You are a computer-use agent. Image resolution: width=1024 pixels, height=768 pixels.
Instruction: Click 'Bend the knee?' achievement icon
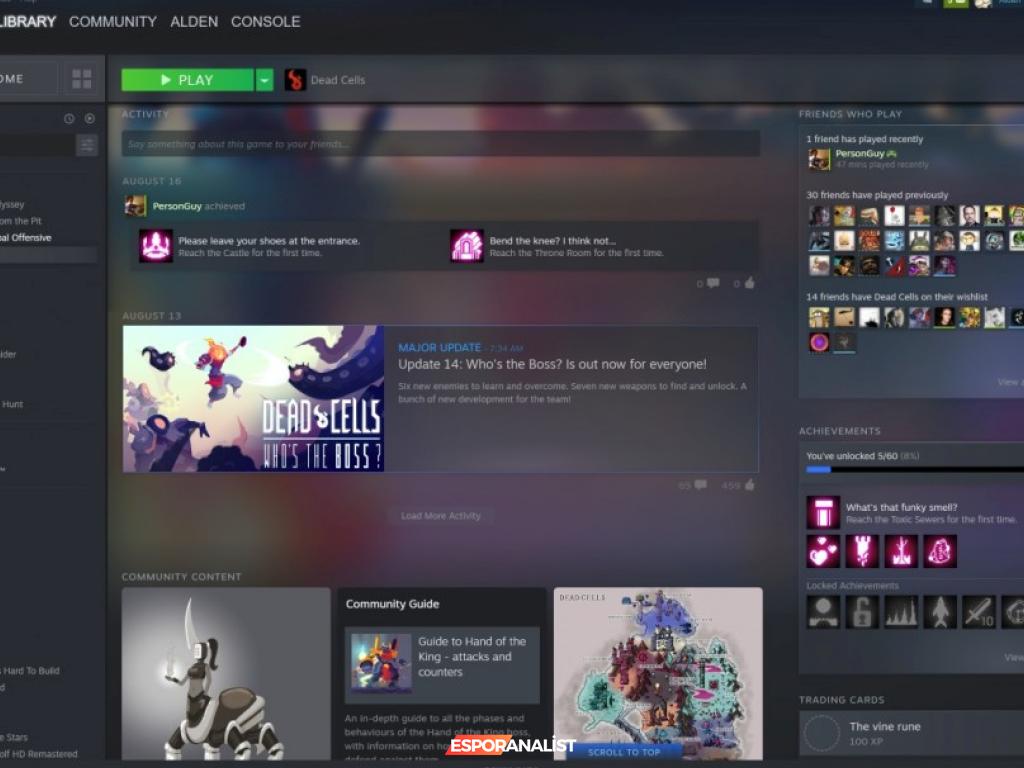point(467,246)
